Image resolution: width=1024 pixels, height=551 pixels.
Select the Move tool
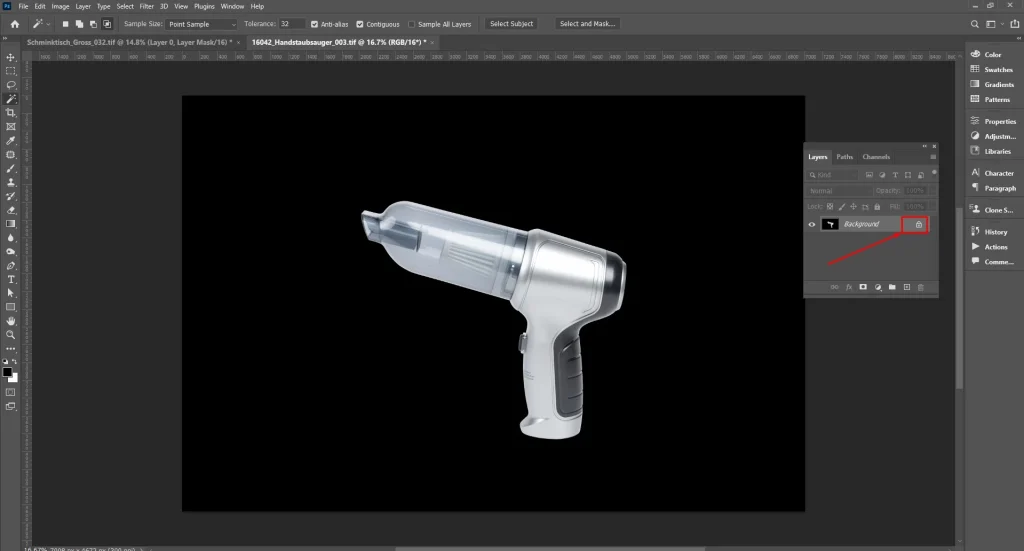[11, 58]
